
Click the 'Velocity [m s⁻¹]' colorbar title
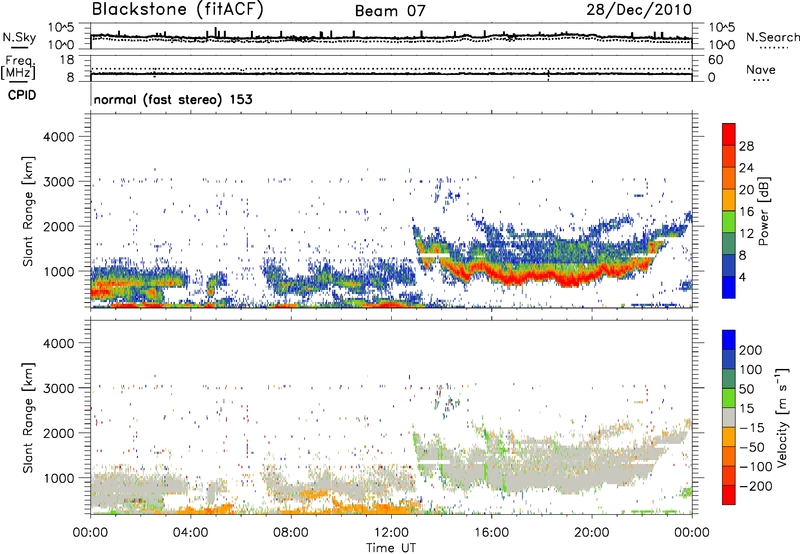782,417
